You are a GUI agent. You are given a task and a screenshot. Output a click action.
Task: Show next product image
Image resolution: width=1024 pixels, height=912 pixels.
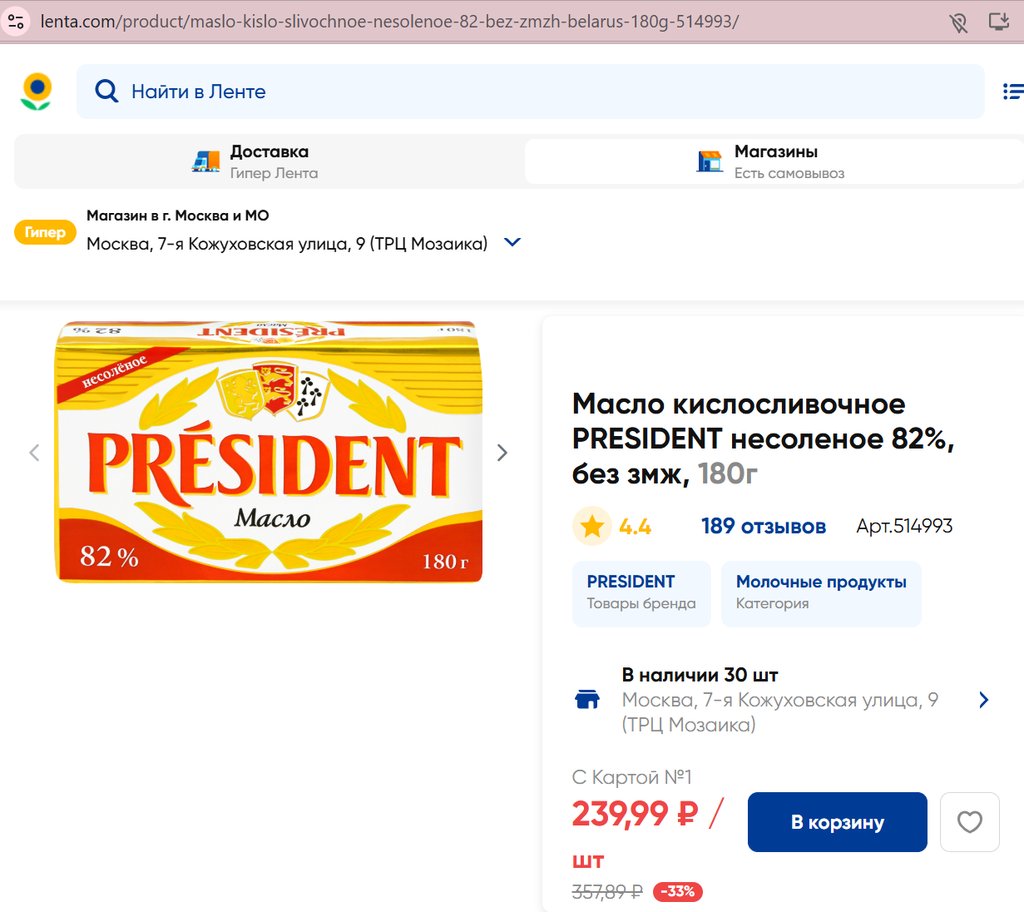[502, 452]
